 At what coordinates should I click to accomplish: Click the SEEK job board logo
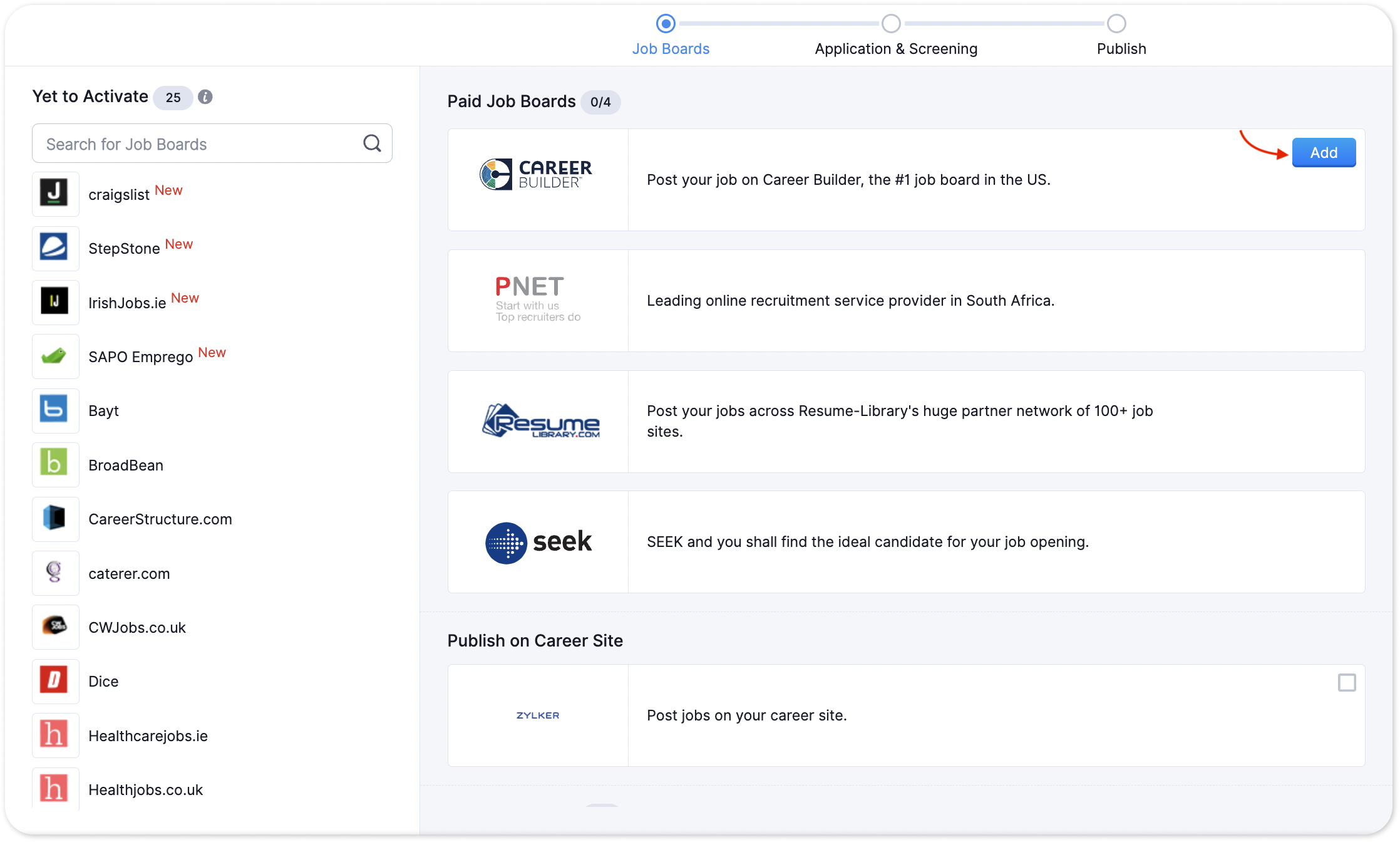pyautogui.click(x=538, y=542)
